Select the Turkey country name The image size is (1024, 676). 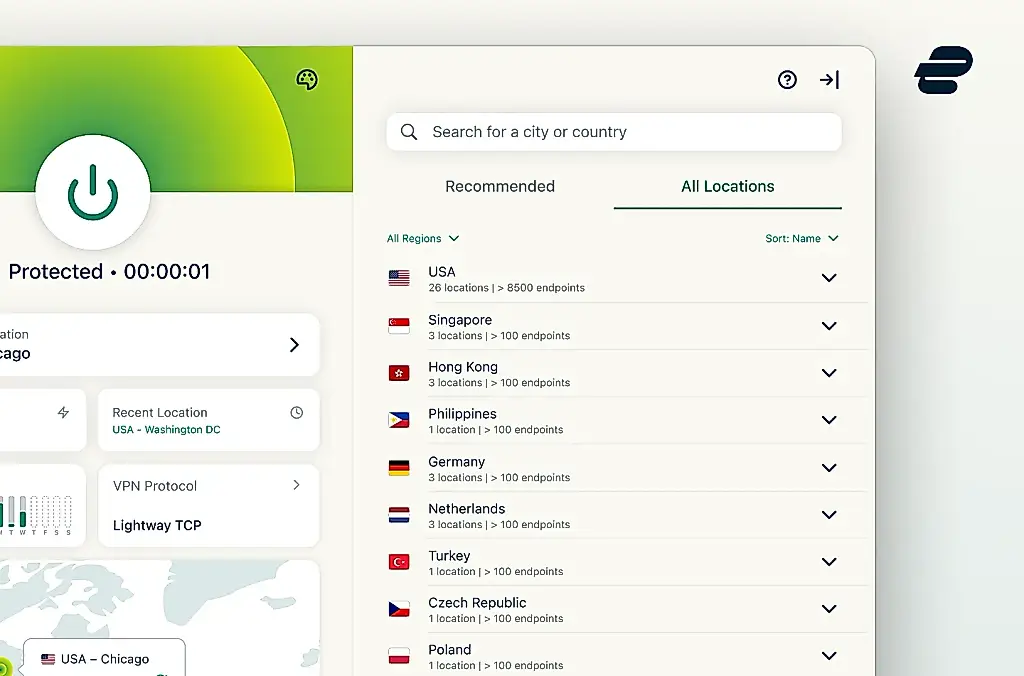tap(449, 556)
